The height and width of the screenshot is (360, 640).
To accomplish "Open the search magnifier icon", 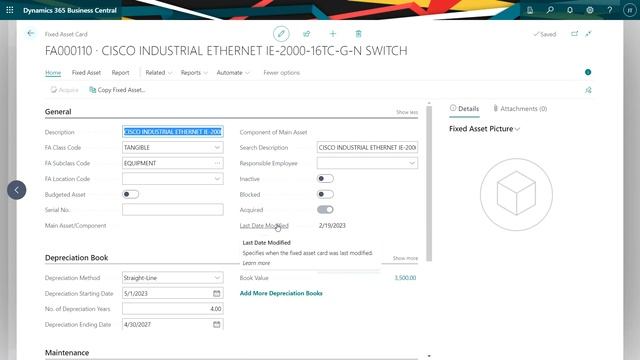I will (x=550, y=10).
